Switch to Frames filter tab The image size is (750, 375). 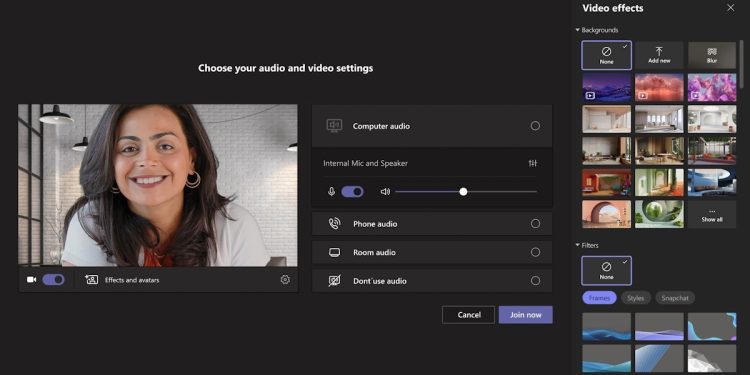599,298
